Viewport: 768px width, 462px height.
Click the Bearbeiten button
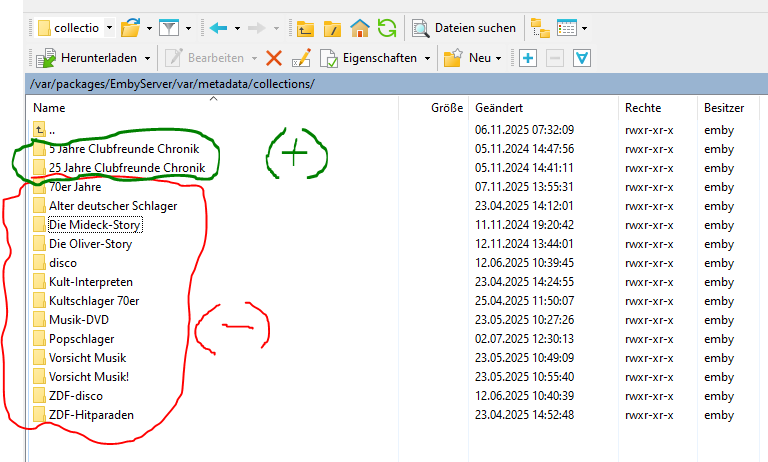tap(205, 58)
